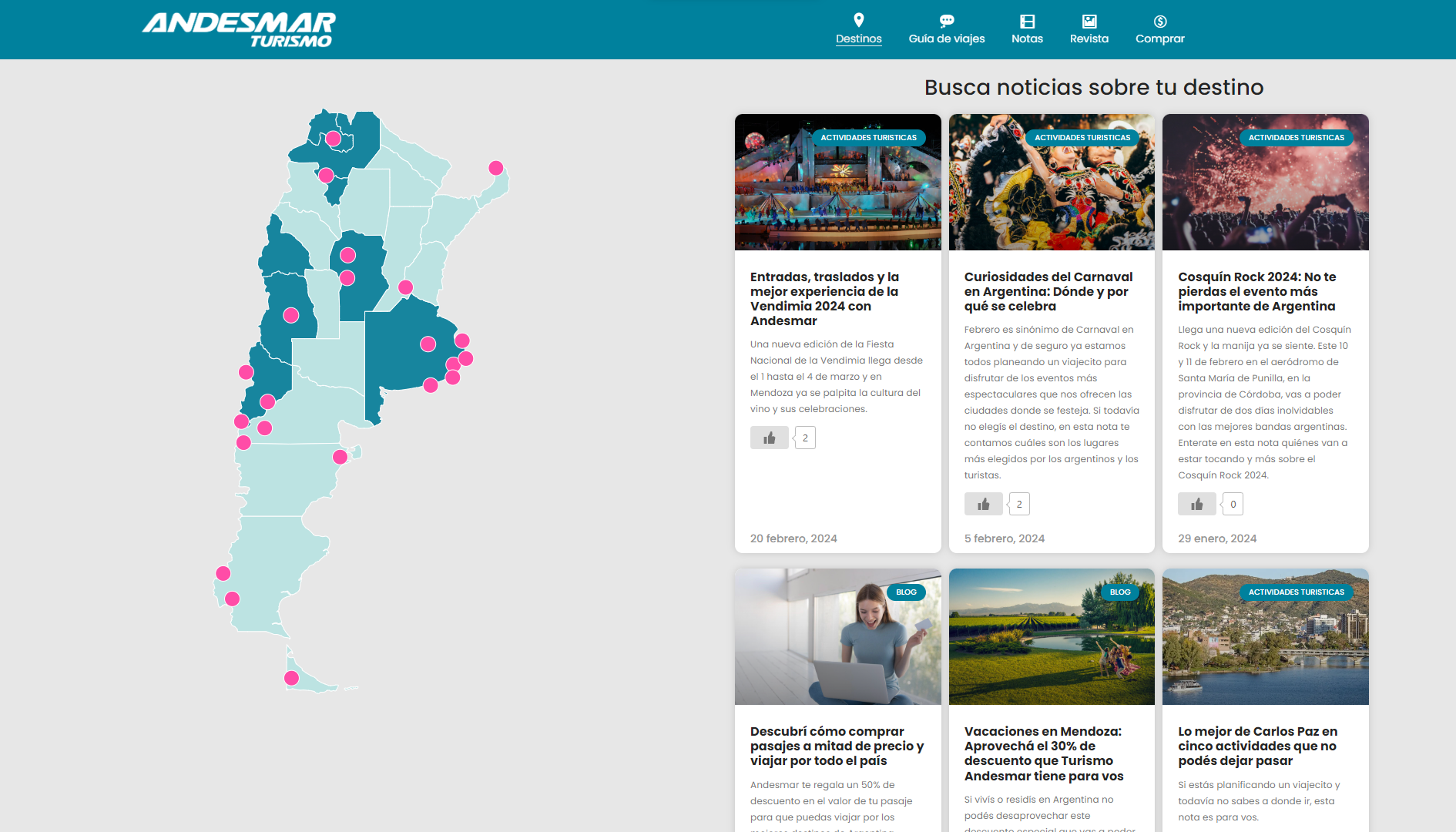
Task: Open the Vendimia festival stage thumbnail
Action: coord(837,182)
